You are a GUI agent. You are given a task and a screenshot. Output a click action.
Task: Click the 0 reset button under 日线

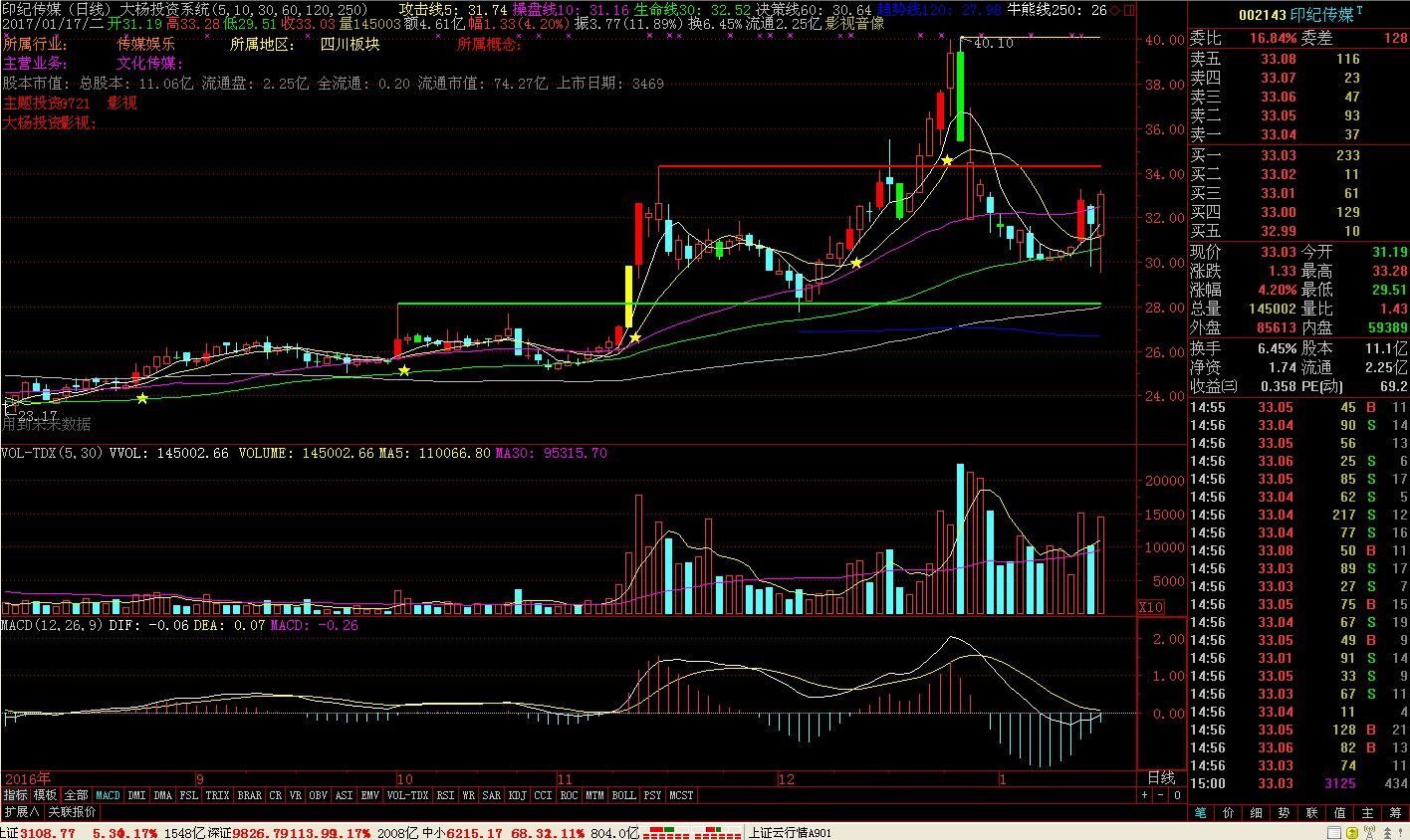pyautogui.click(x=1176, y=795)
